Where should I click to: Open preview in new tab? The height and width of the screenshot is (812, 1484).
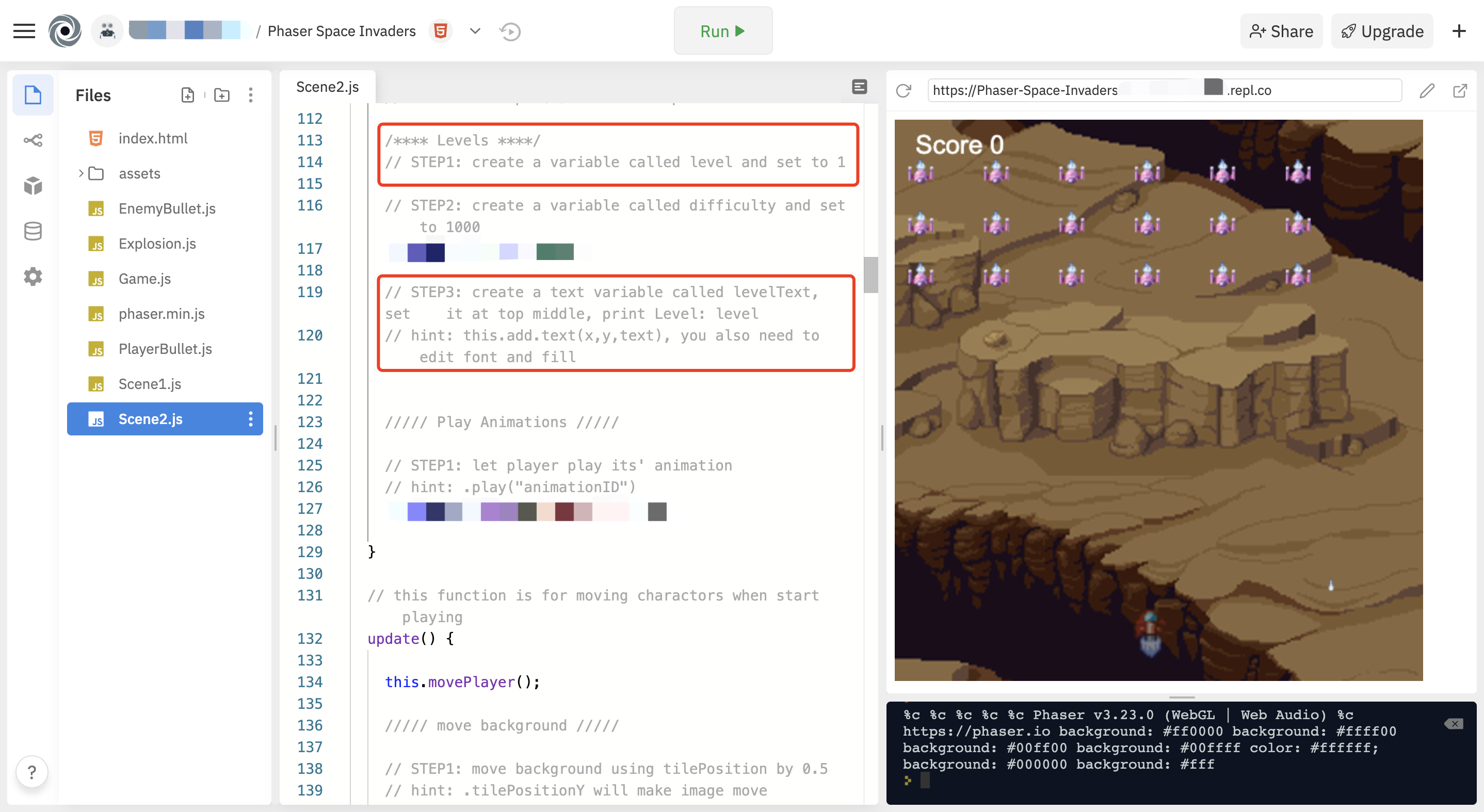pyautogui.click(x=1460, y=90)
